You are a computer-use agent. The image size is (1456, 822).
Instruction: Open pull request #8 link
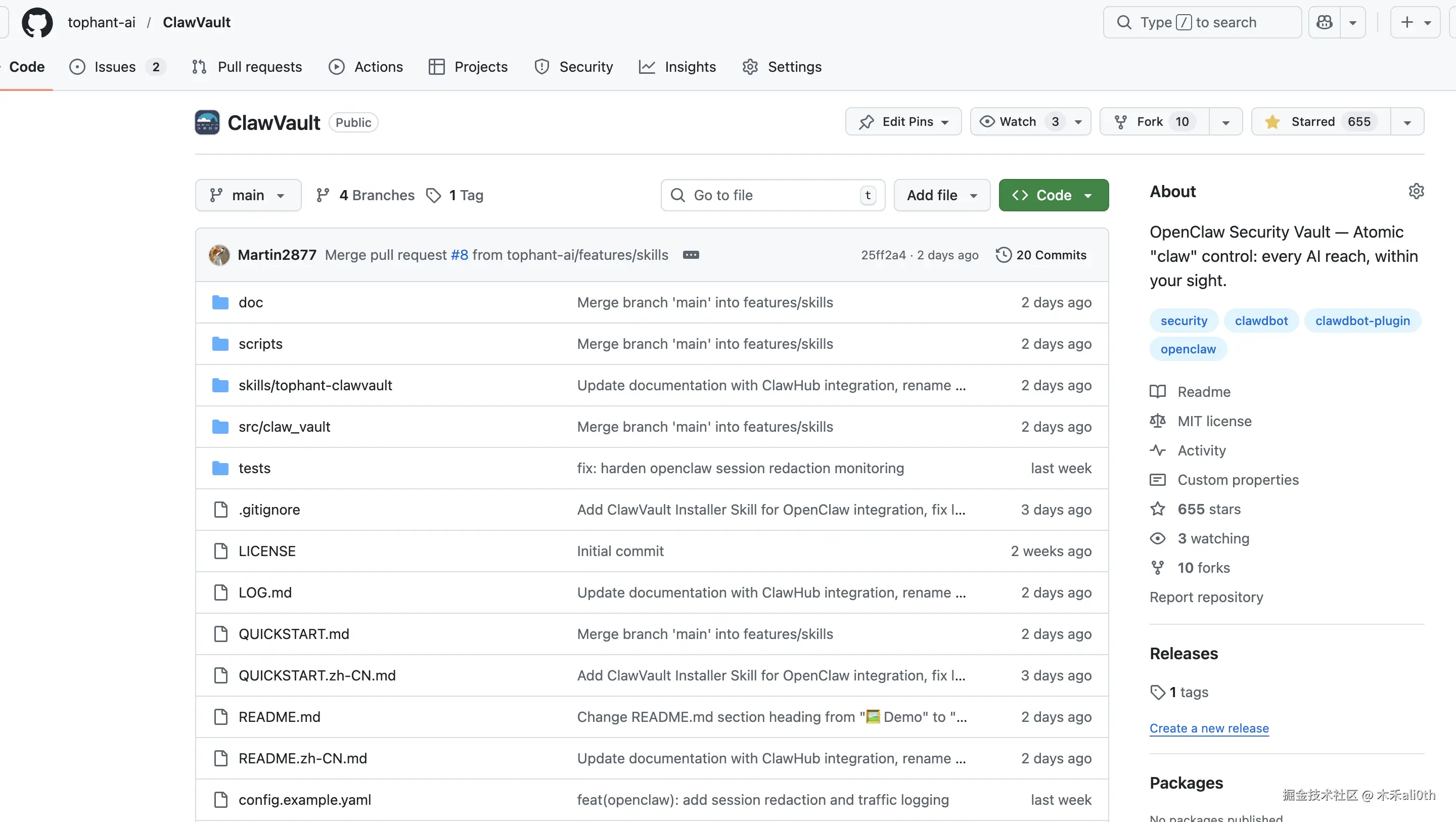pos(459,255)
